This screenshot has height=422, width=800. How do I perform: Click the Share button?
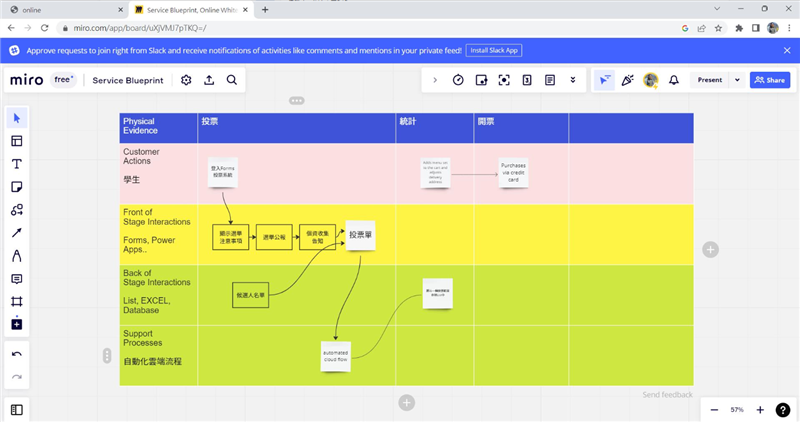click(x=770, y=80)
